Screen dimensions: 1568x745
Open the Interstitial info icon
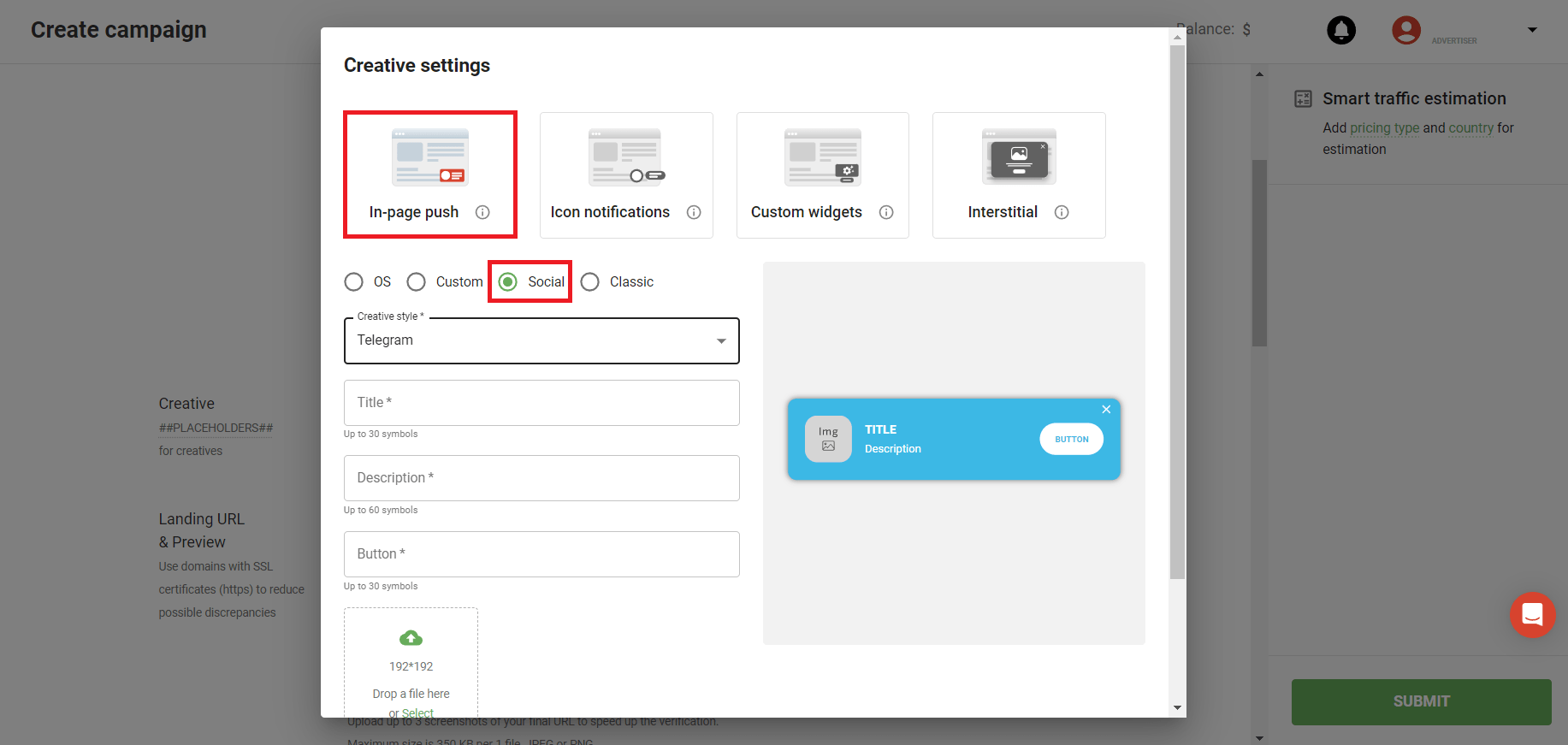pos(1062,212)
